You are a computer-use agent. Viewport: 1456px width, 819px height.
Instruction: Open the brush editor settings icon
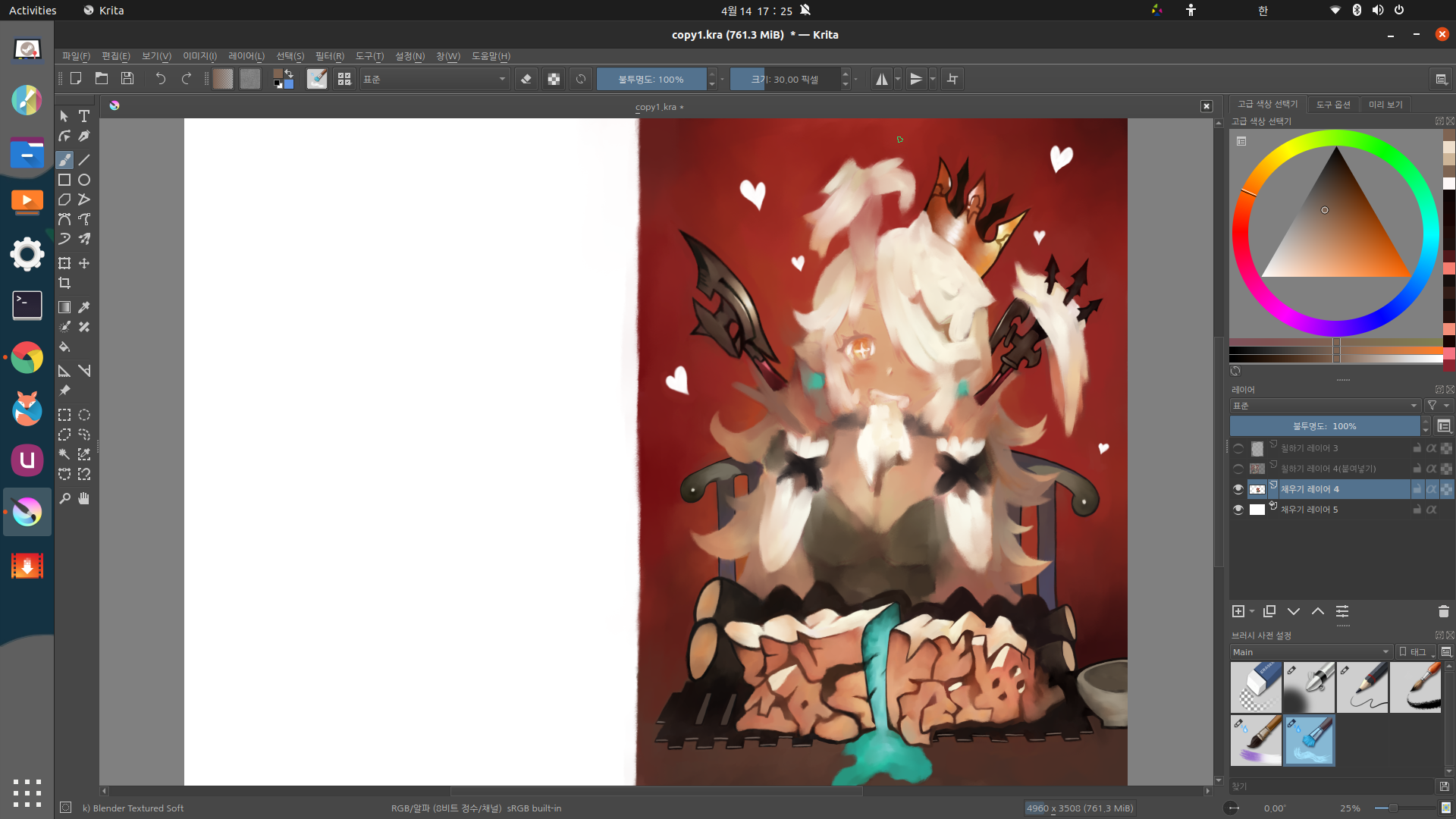(317, 79)
